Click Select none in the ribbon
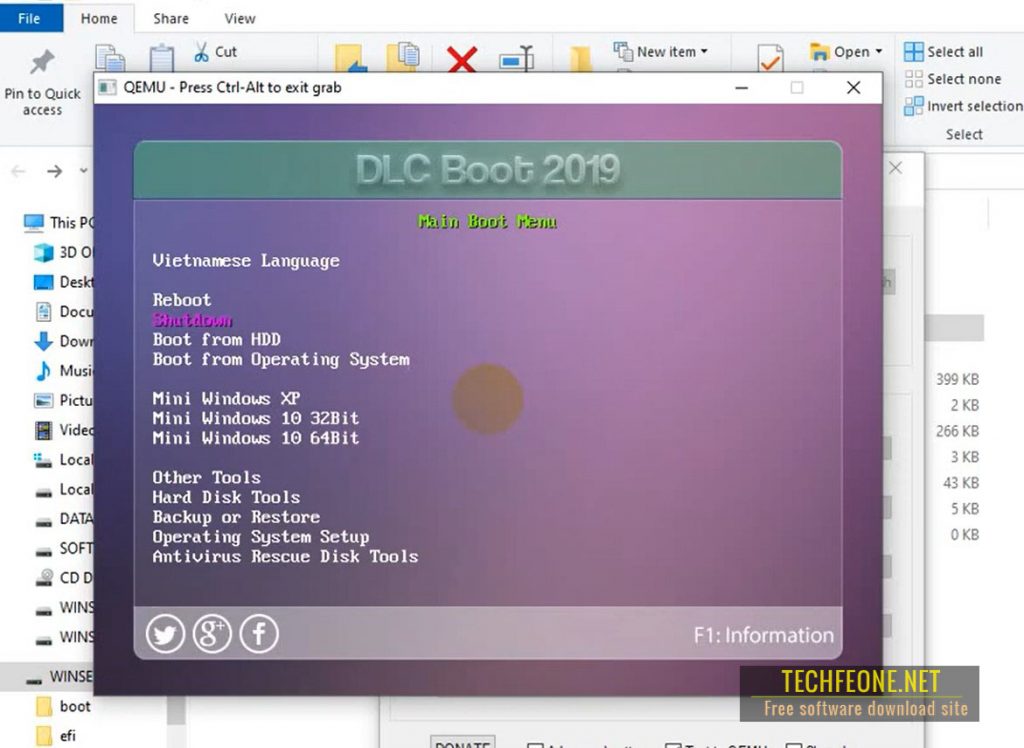 coord(953,79)
